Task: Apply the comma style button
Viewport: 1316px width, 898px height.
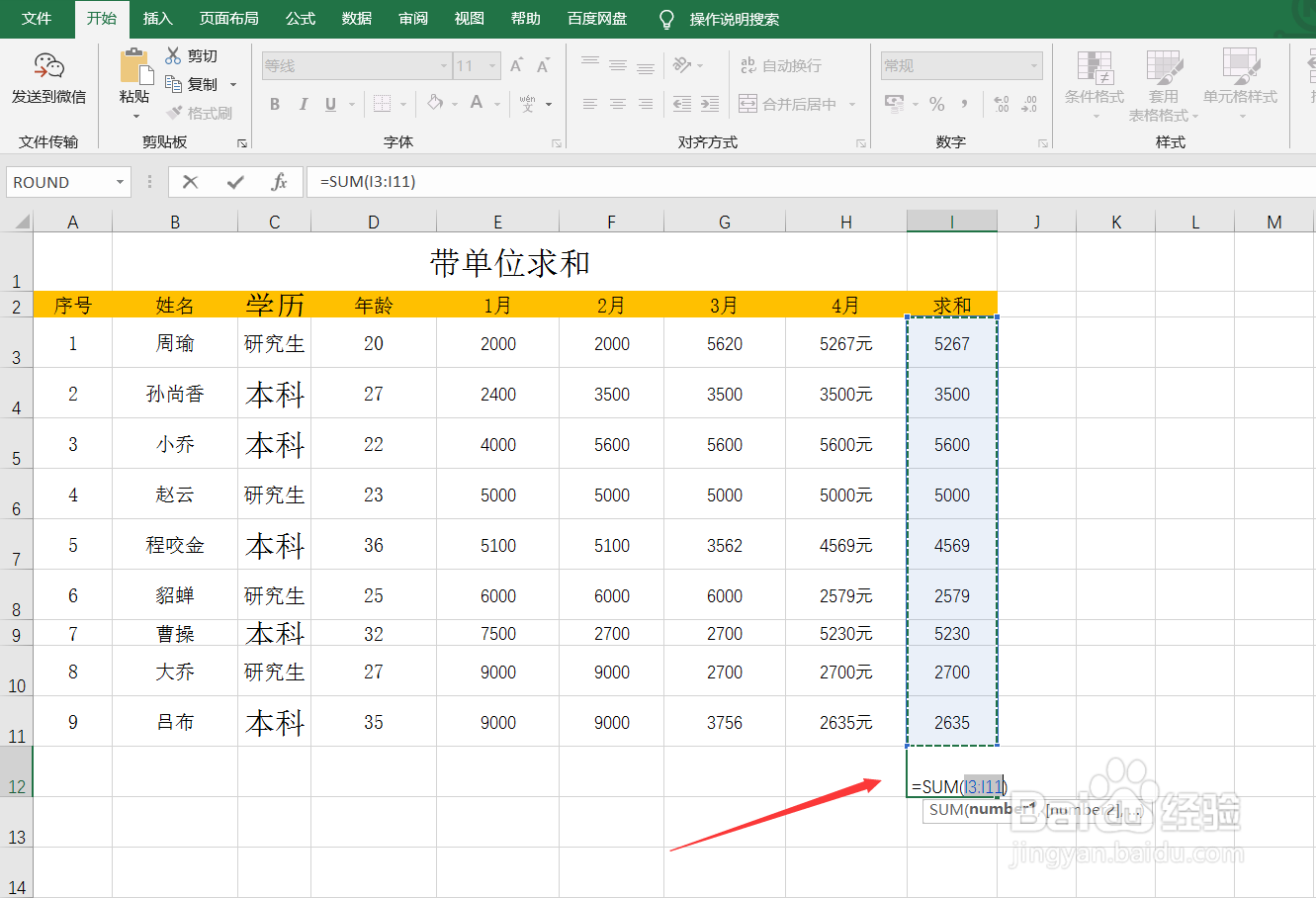Action: 964,103
